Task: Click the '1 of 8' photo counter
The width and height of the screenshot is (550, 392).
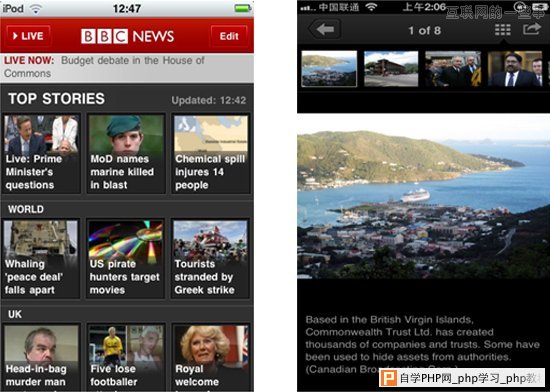Action: click(424, 31)
